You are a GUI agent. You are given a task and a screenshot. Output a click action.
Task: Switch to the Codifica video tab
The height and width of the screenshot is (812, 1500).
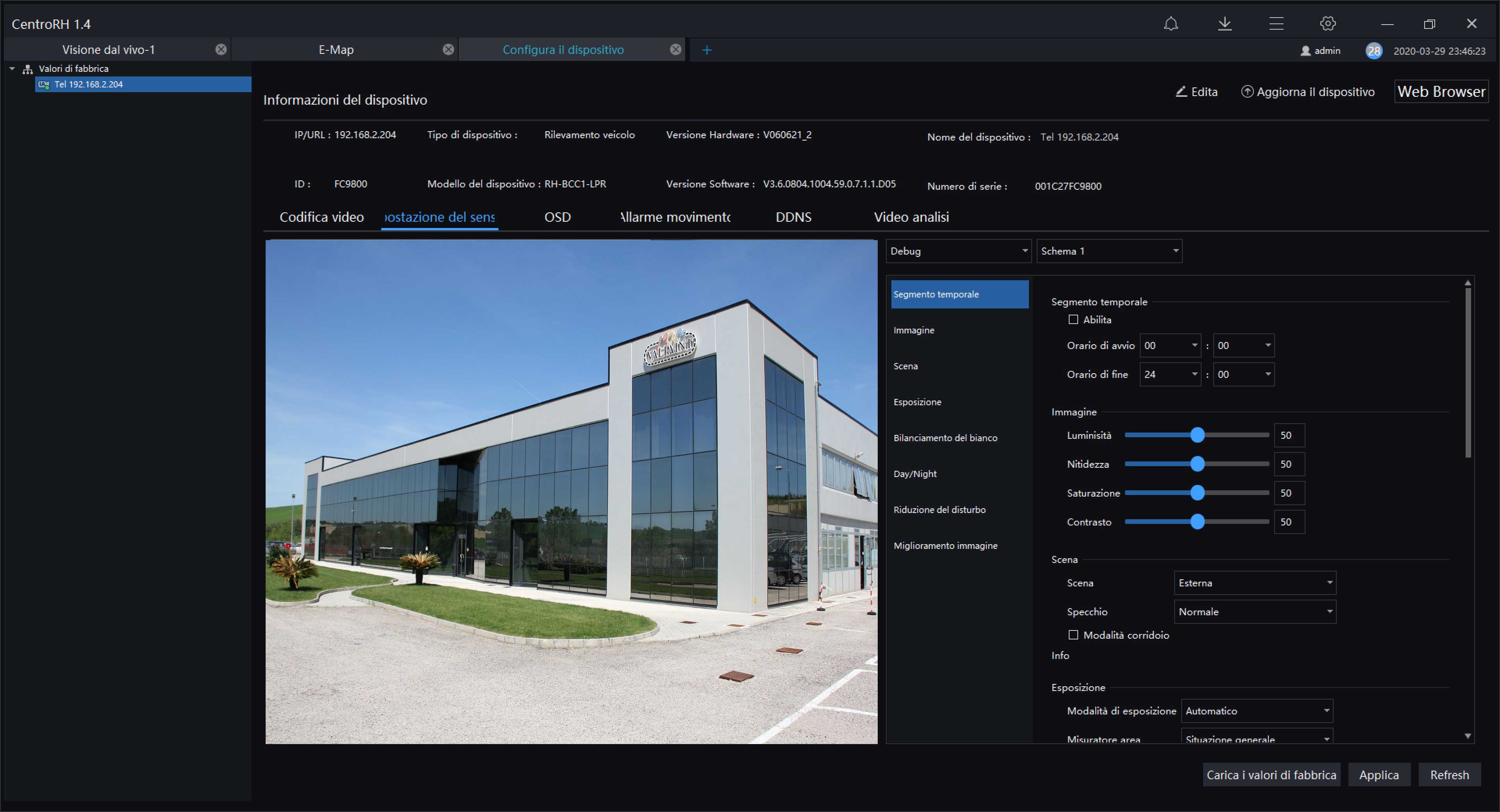tap(321, 217)
